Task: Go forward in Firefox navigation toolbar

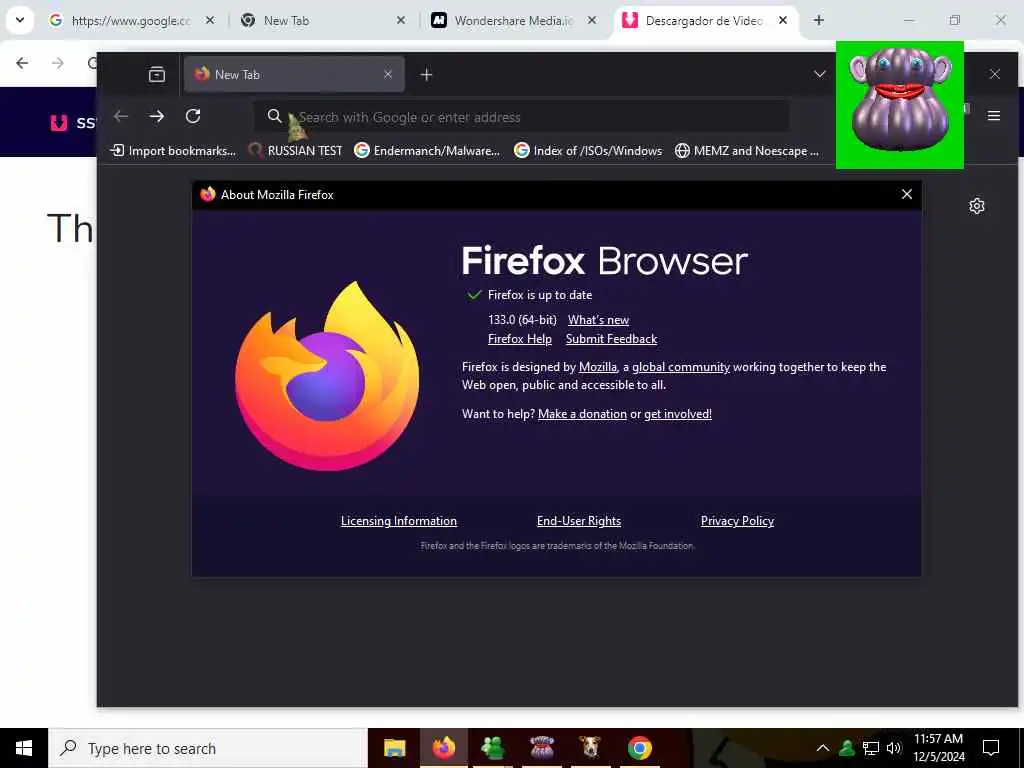Action: (x=157, y=116)
